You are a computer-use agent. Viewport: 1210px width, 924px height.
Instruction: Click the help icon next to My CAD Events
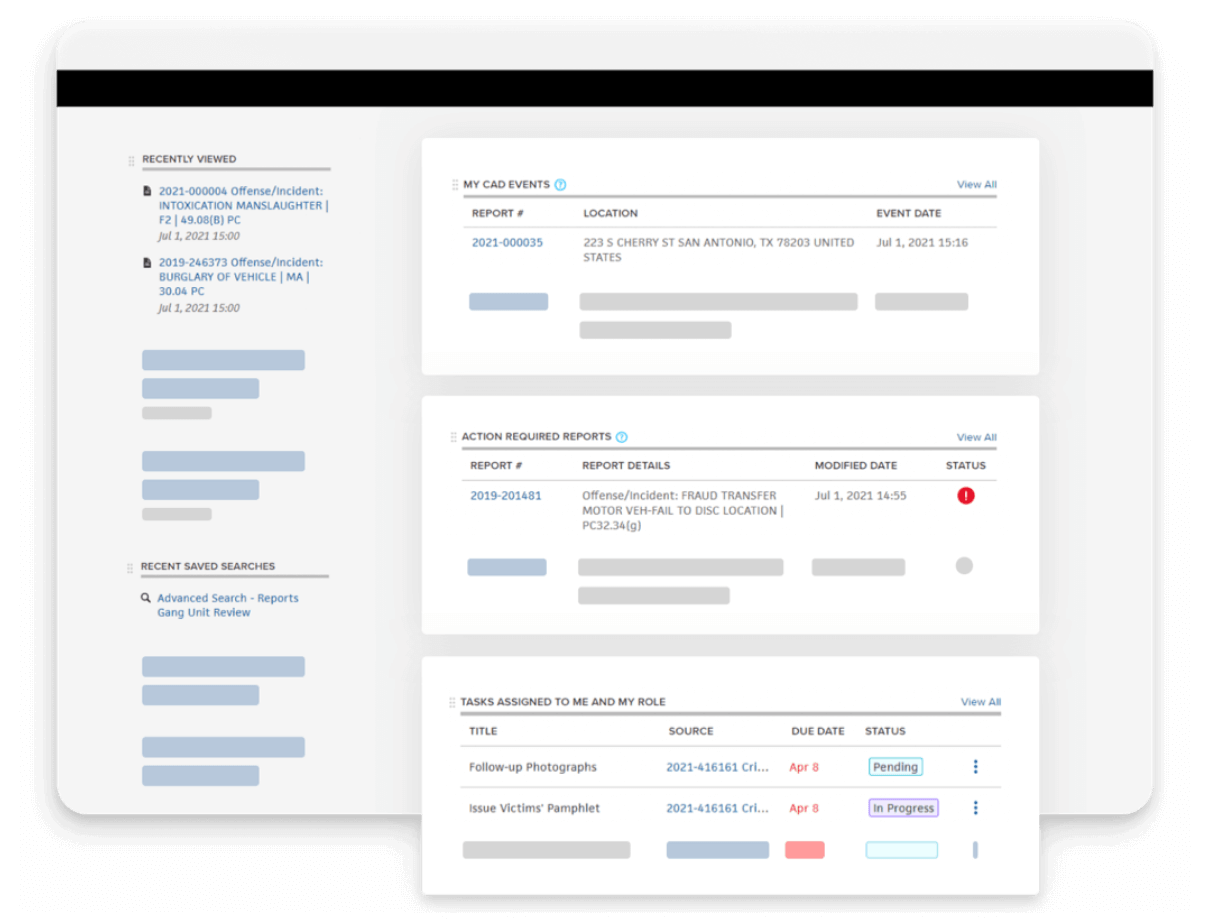pyautogui.click(x=560, y=184)
